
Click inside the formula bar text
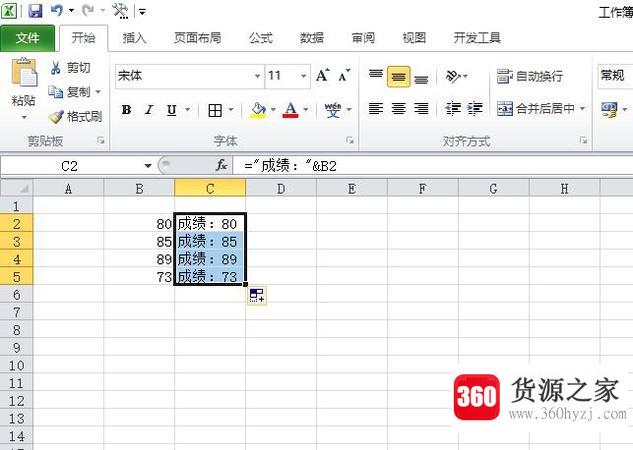(291, 165)
